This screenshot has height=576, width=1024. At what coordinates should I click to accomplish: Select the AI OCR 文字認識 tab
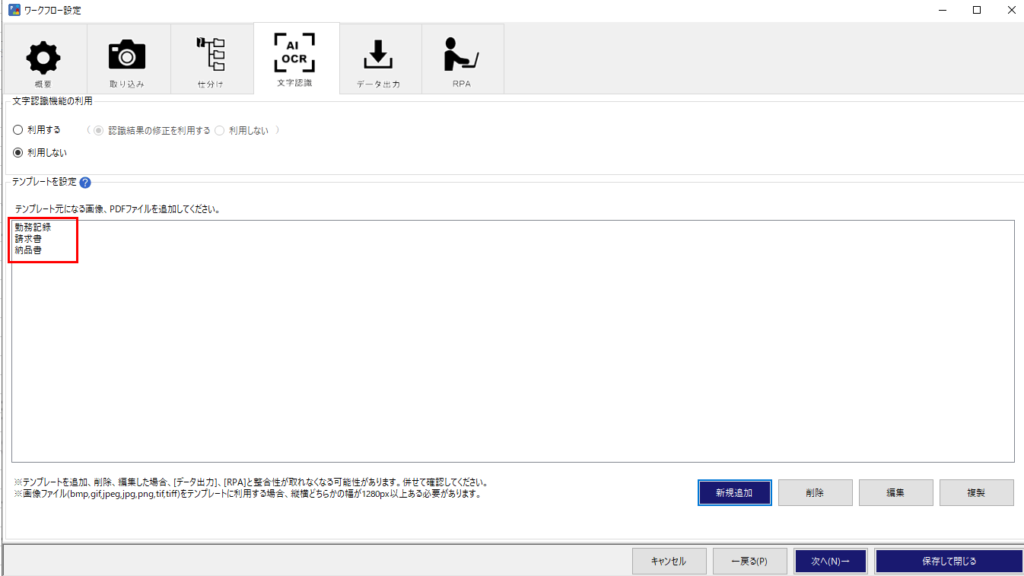click(x=295, y=59)
